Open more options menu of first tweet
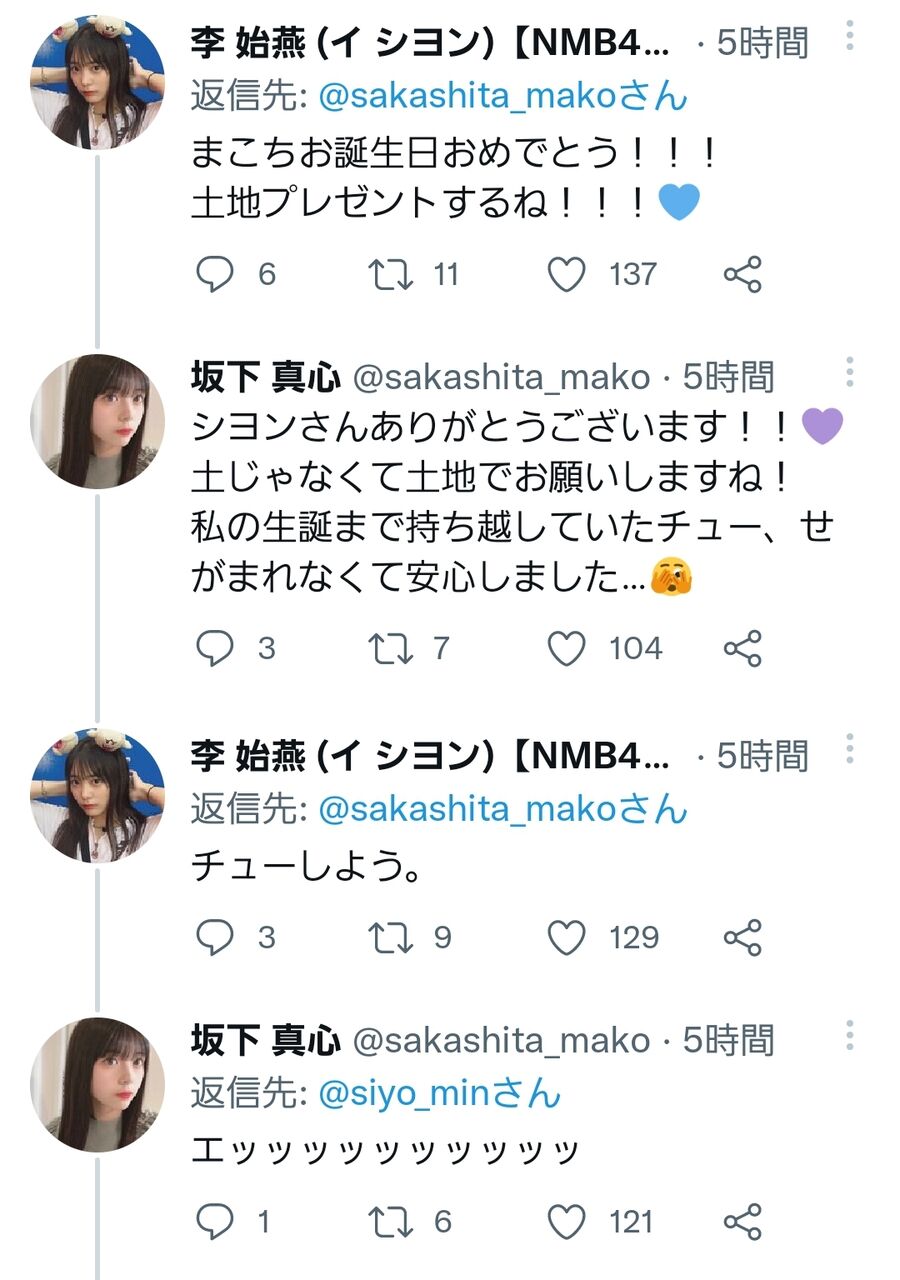 [x=849, y=36]
